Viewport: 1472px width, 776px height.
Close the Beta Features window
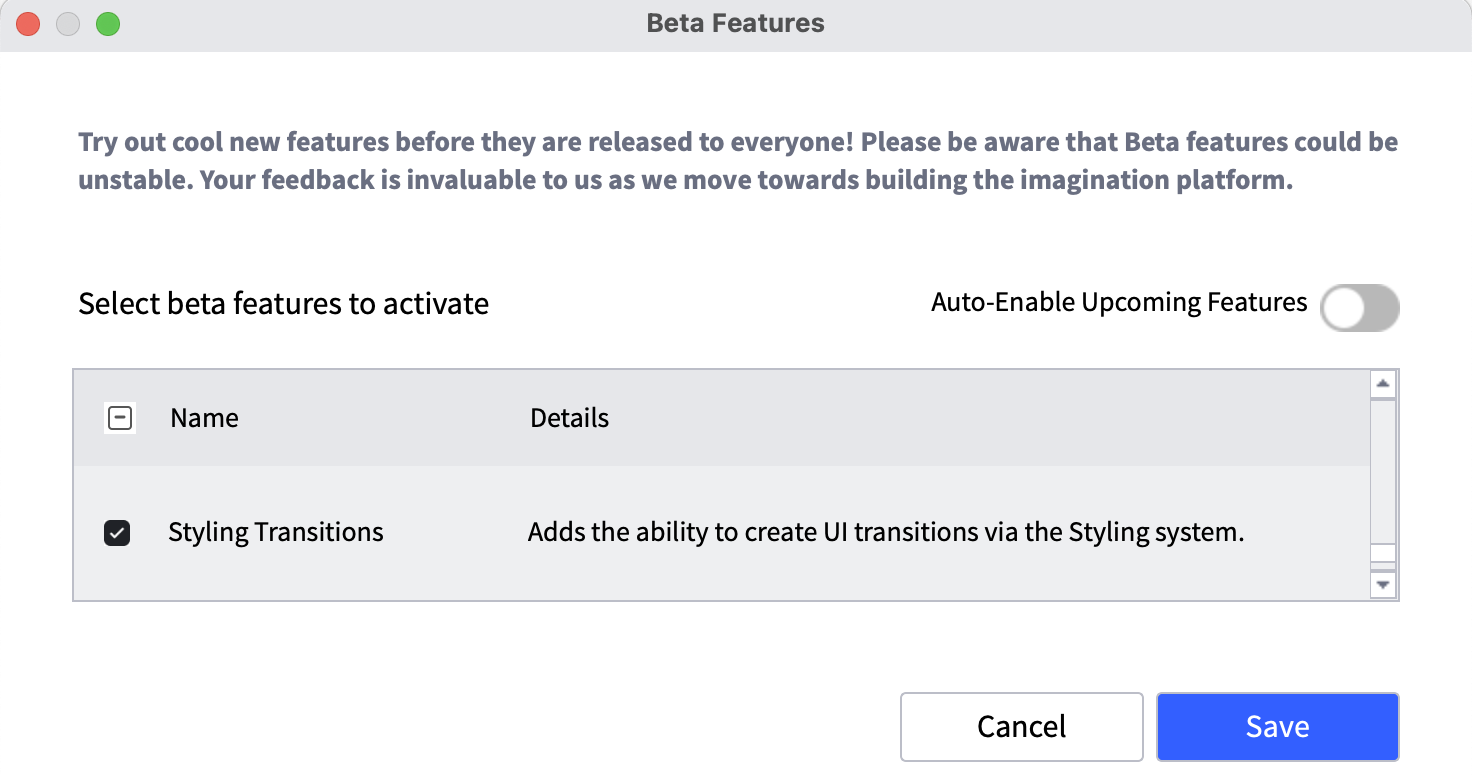pyautogui.click(x=28, y=24)
